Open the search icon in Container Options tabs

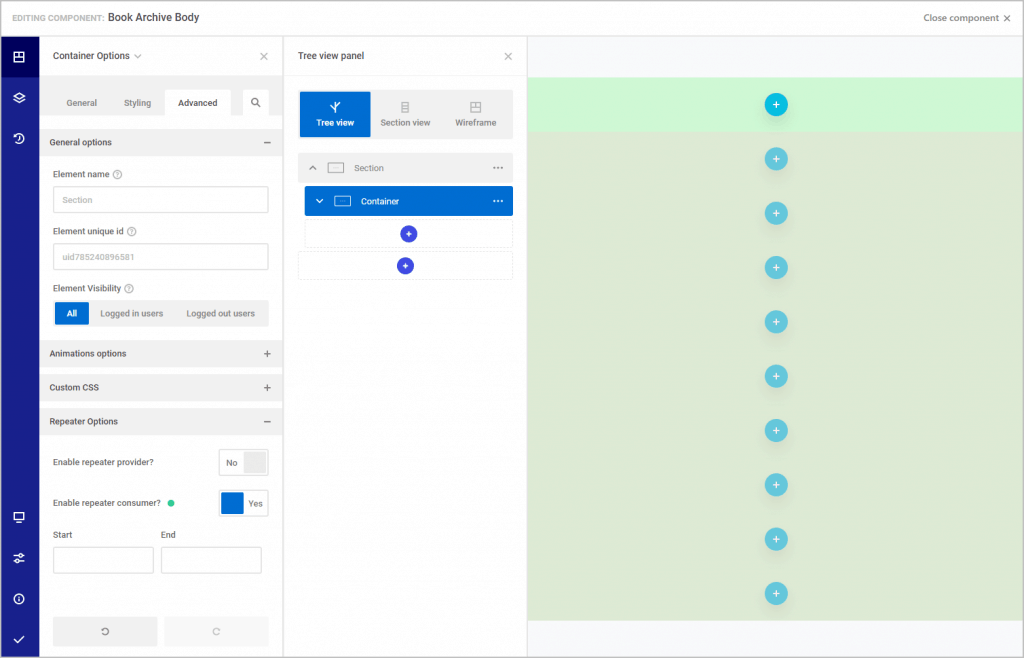pos(254,102)
